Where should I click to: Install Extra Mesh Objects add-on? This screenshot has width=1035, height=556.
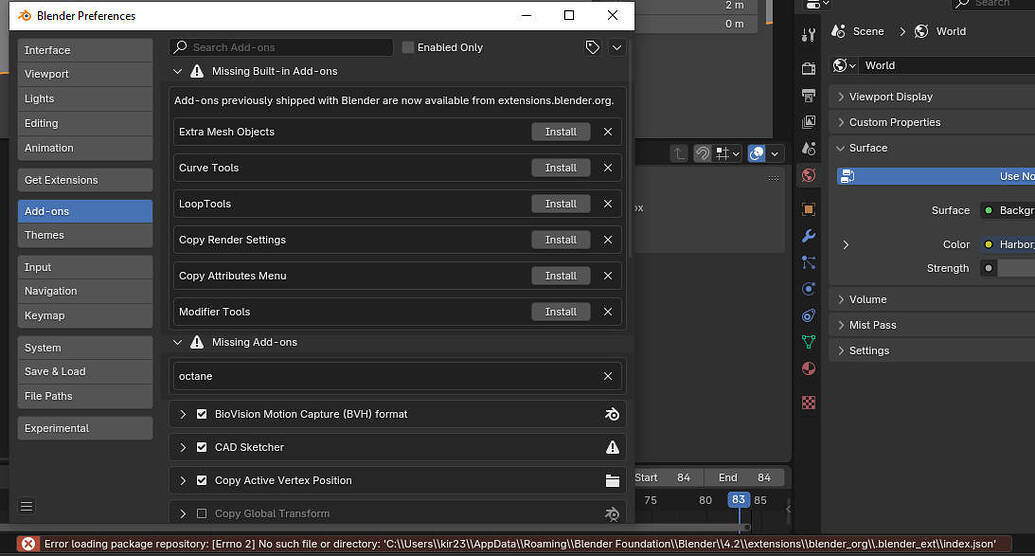(560, 132)
